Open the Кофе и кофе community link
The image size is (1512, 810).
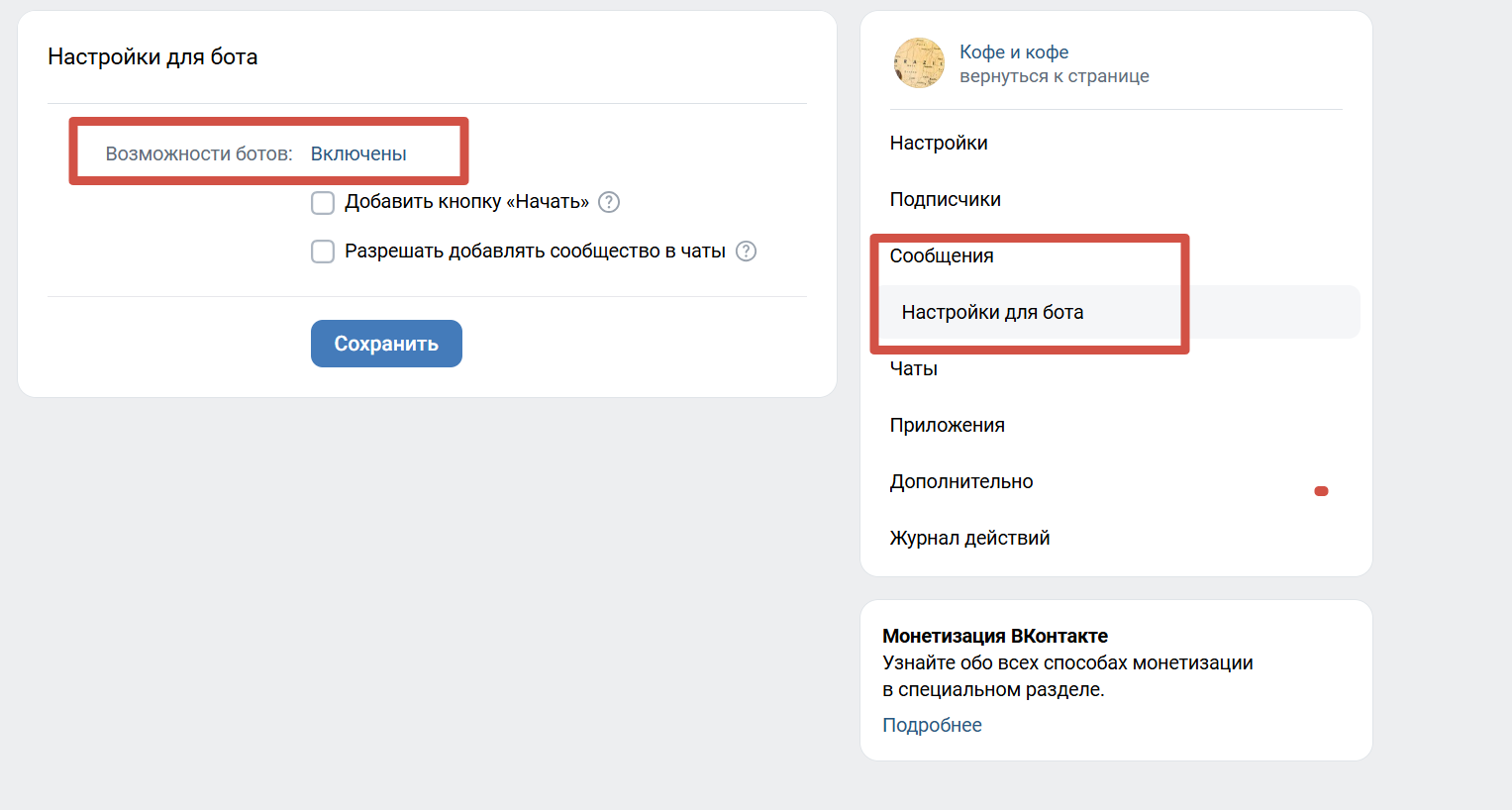click(1014, 52)
